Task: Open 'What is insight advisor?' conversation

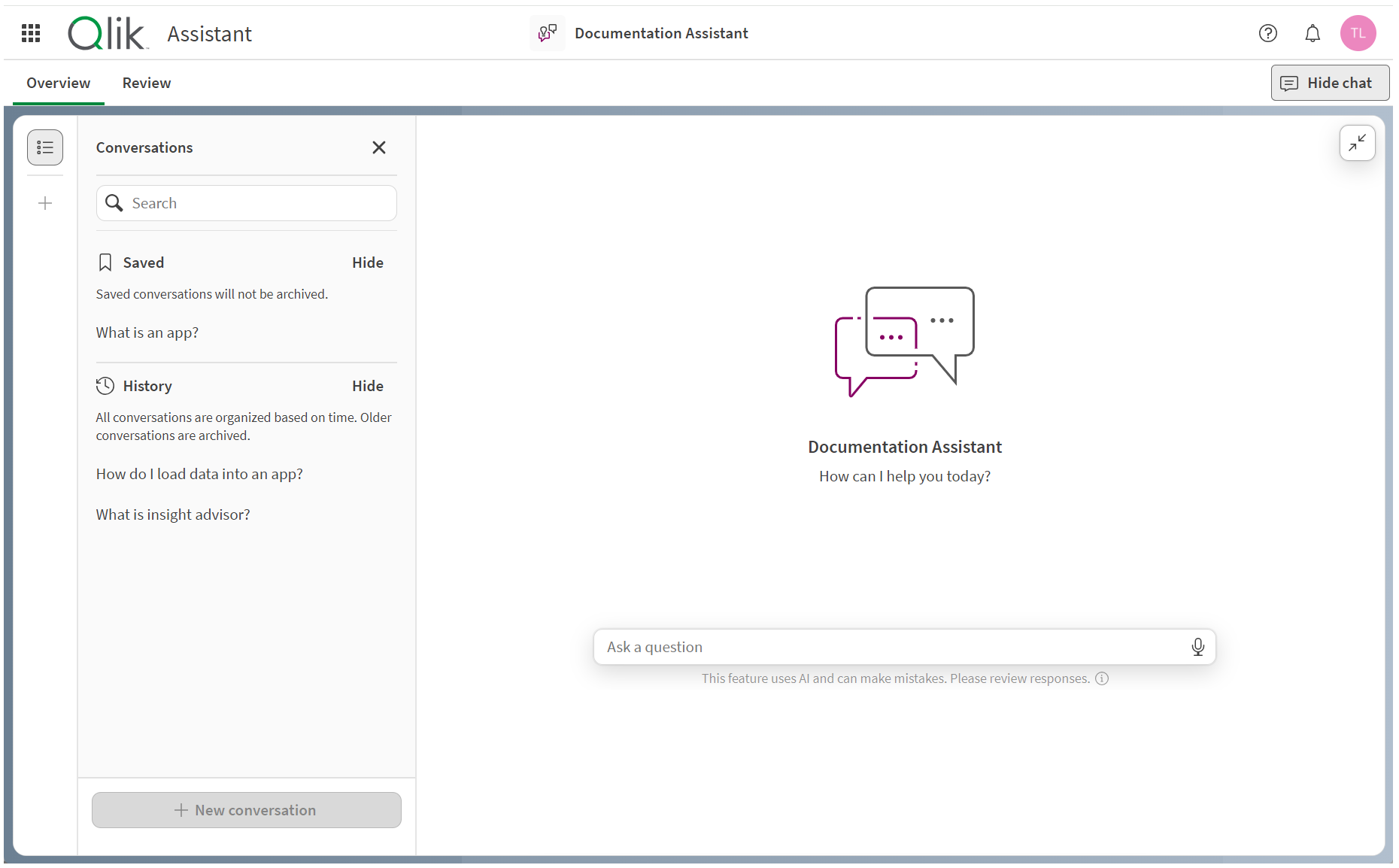Action: click(x=173, y=514)
